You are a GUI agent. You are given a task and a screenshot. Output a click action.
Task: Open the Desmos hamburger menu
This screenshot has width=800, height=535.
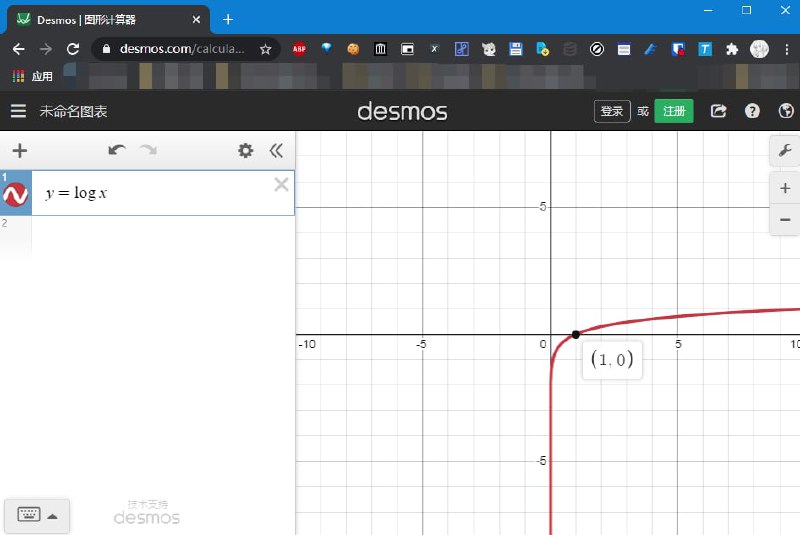18,112
